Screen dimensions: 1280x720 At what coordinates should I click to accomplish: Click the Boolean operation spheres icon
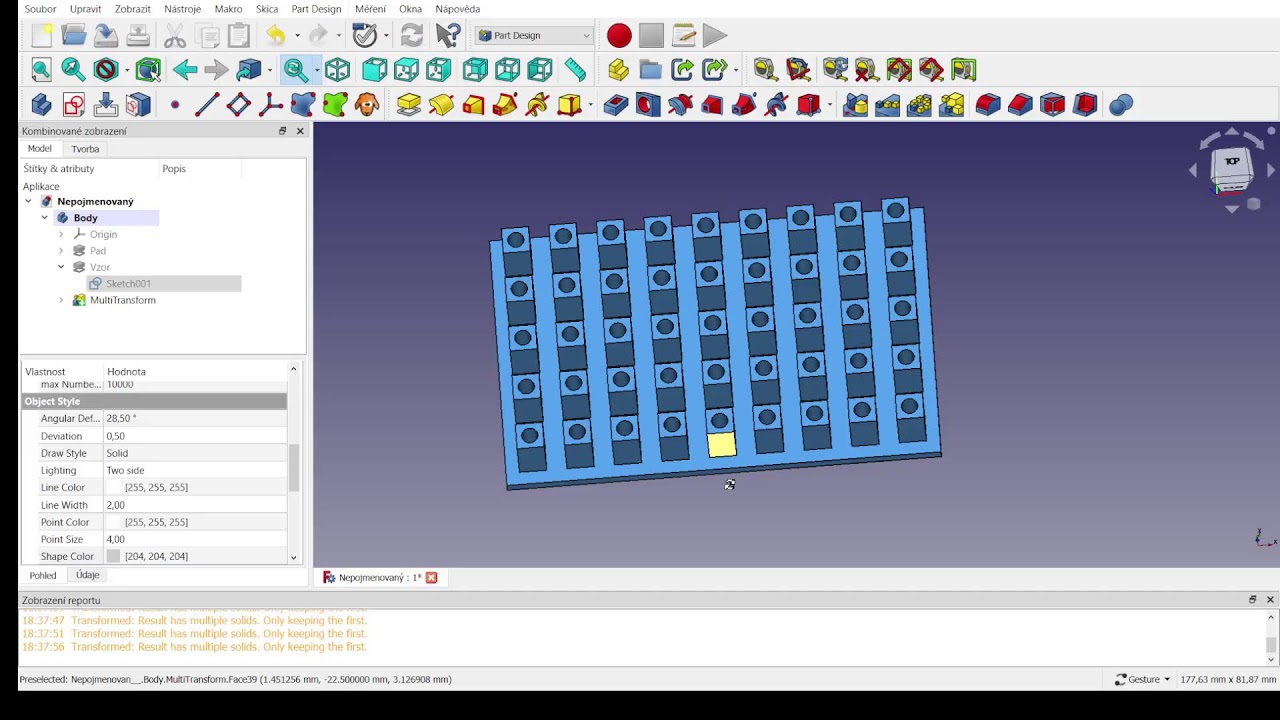click(x=1121, y=105)
